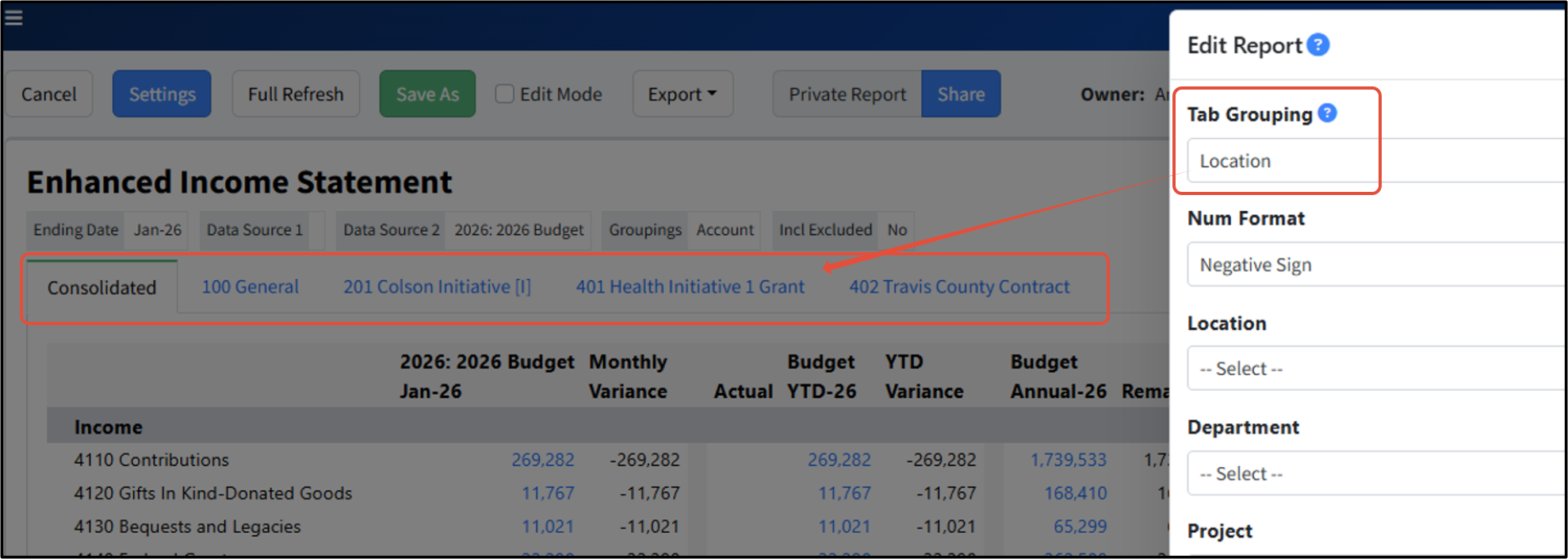The height and width of the screenshot is (559, 1568).
Task: Open annual budget value 65,299
Action: pos(1080,526)
